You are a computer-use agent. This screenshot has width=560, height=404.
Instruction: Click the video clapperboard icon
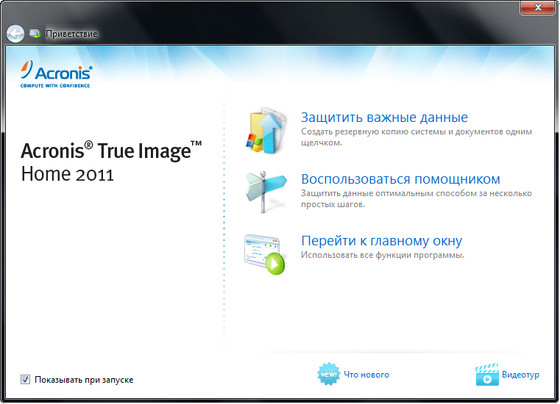pos(487,374)
